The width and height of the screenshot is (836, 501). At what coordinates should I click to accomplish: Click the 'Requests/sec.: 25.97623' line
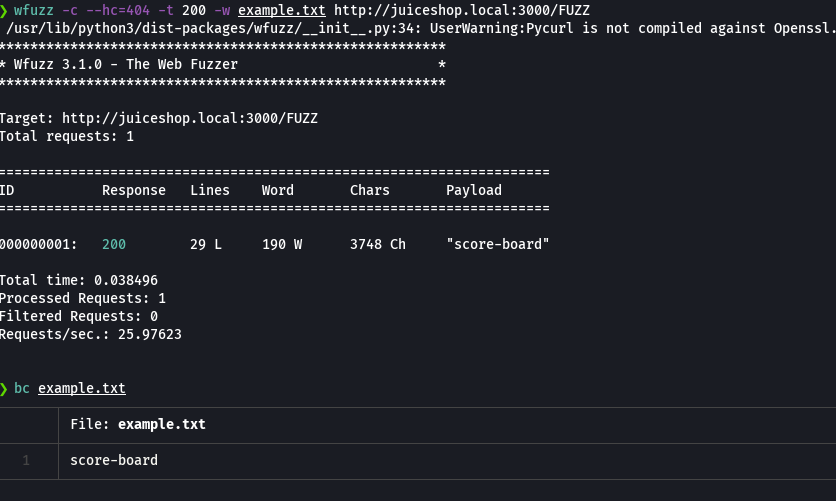(x=91, y=335)
